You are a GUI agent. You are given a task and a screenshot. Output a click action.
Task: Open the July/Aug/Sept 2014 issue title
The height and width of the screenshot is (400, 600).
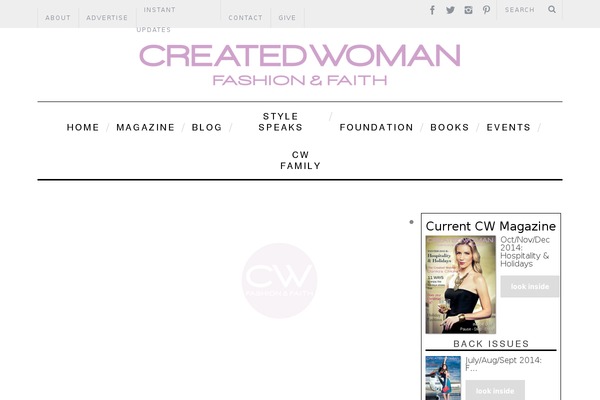point(503,364)
